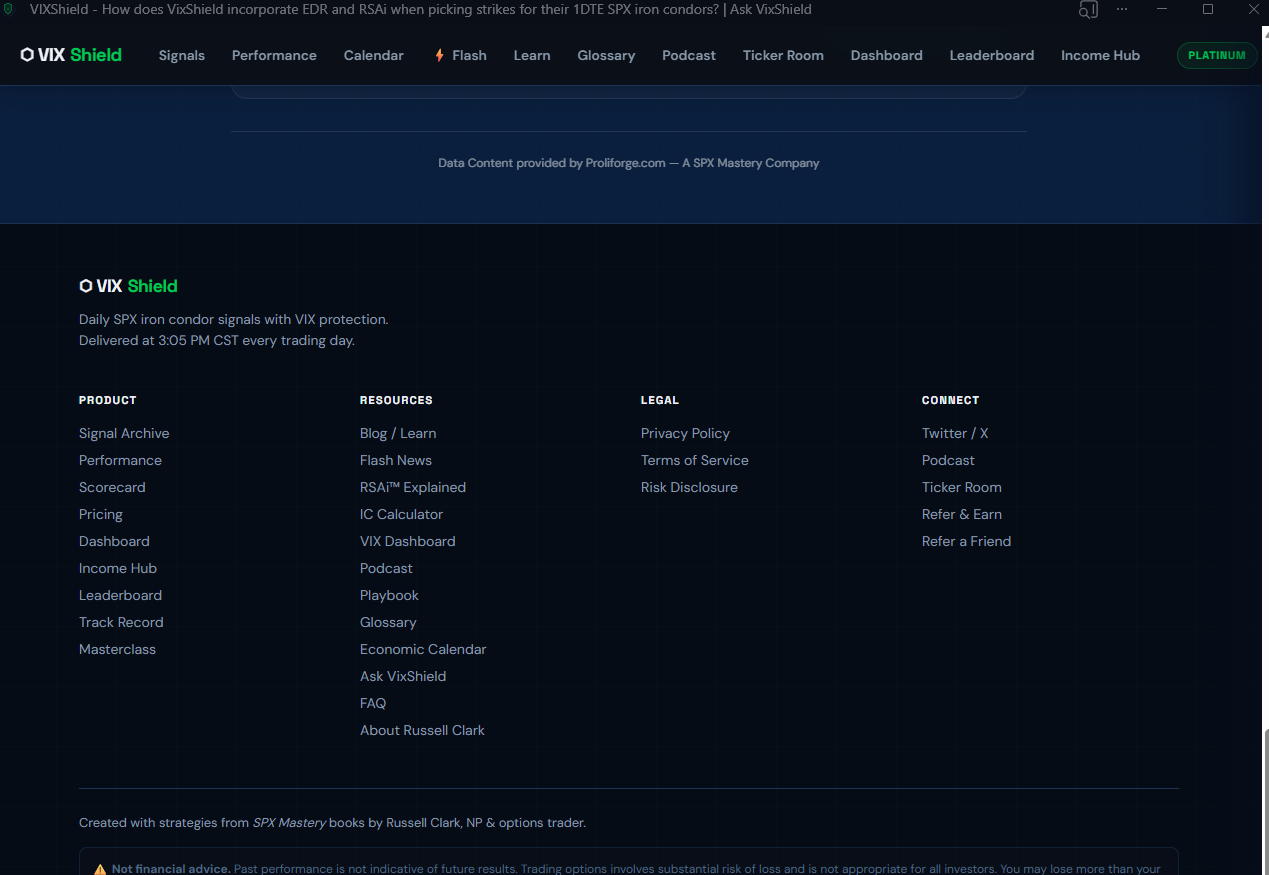Screen dimensions: 1269x875
Task: Open Signals in the top navigation
Action: click(x=182, y=55)
